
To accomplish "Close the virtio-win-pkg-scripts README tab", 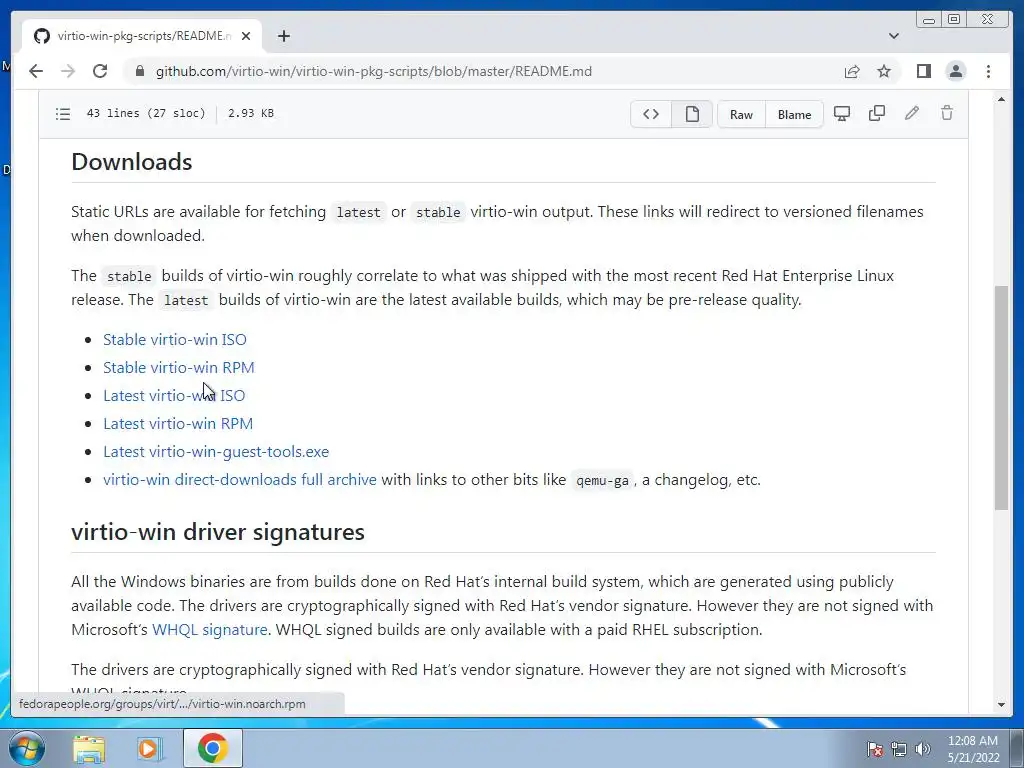I will [246, 36].
